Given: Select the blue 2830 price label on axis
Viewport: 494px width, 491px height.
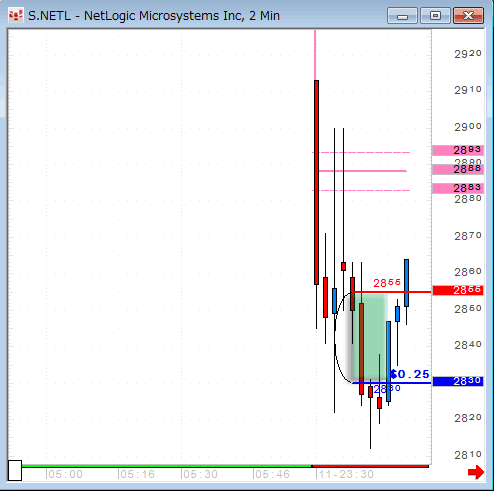Looking at the screenshot, I should pyautogui.click(x=458, y=381).
